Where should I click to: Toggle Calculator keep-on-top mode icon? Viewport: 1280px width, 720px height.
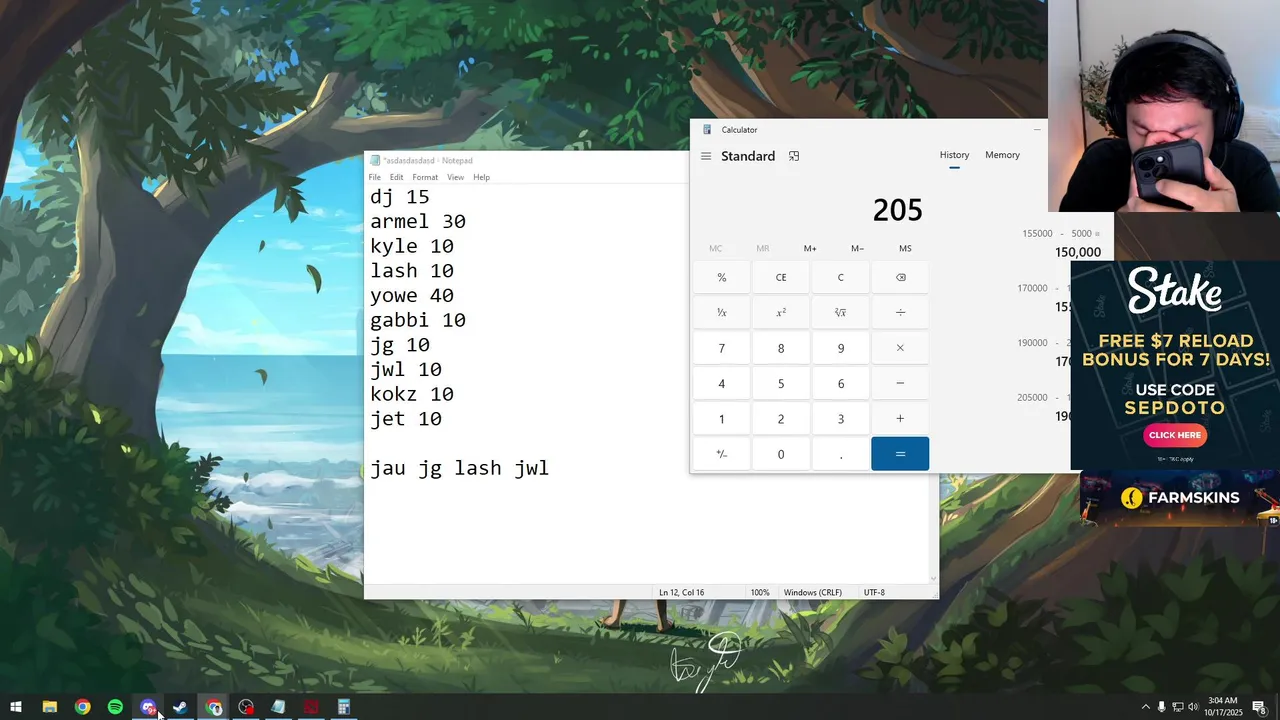click(x=794, y=156)
